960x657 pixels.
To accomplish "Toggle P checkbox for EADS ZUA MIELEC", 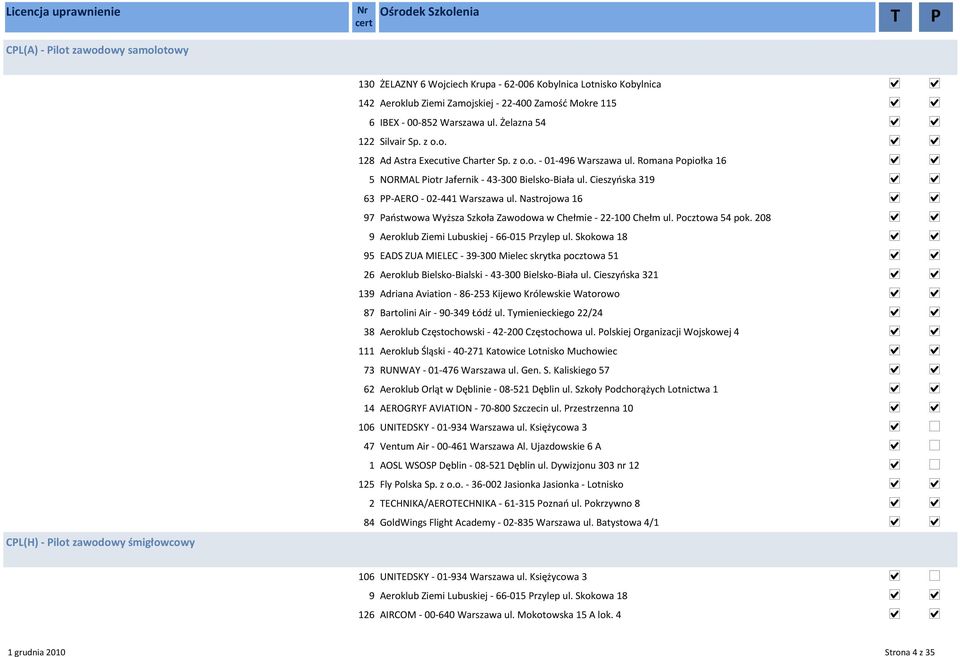I will click(934, 255).
